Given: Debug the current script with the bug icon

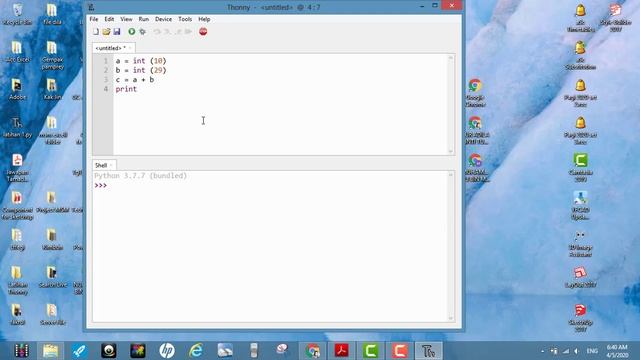Looking at the screenshot, I should pos(142,31).
